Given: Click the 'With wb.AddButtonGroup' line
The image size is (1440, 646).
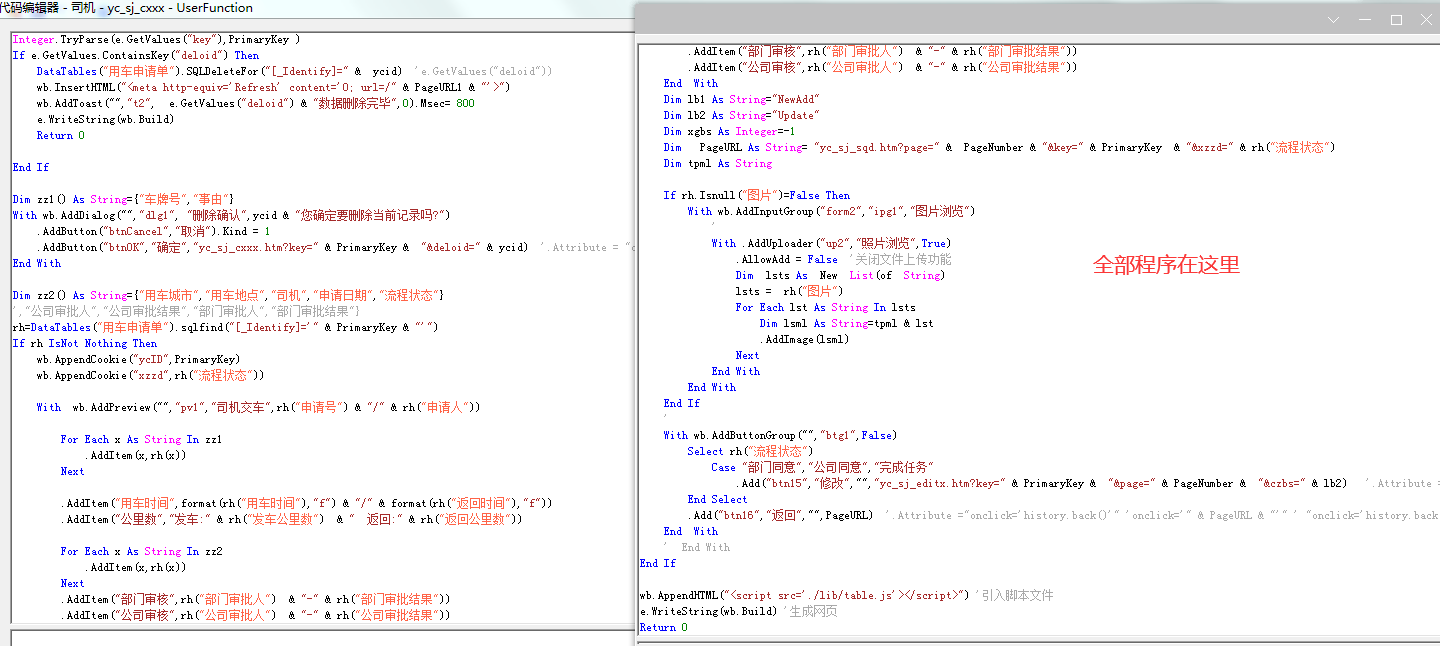Looking at the screenshot, I should coord(781,435).
